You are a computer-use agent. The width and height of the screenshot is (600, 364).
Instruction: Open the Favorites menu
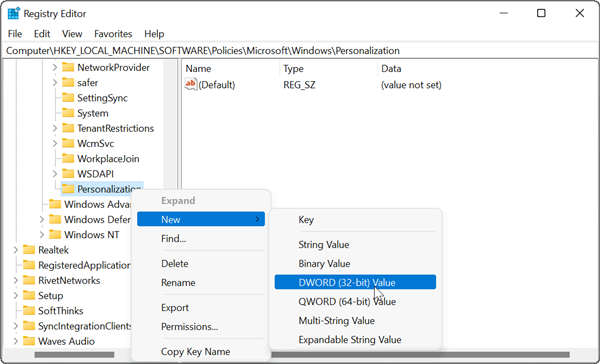pos(113,34)
